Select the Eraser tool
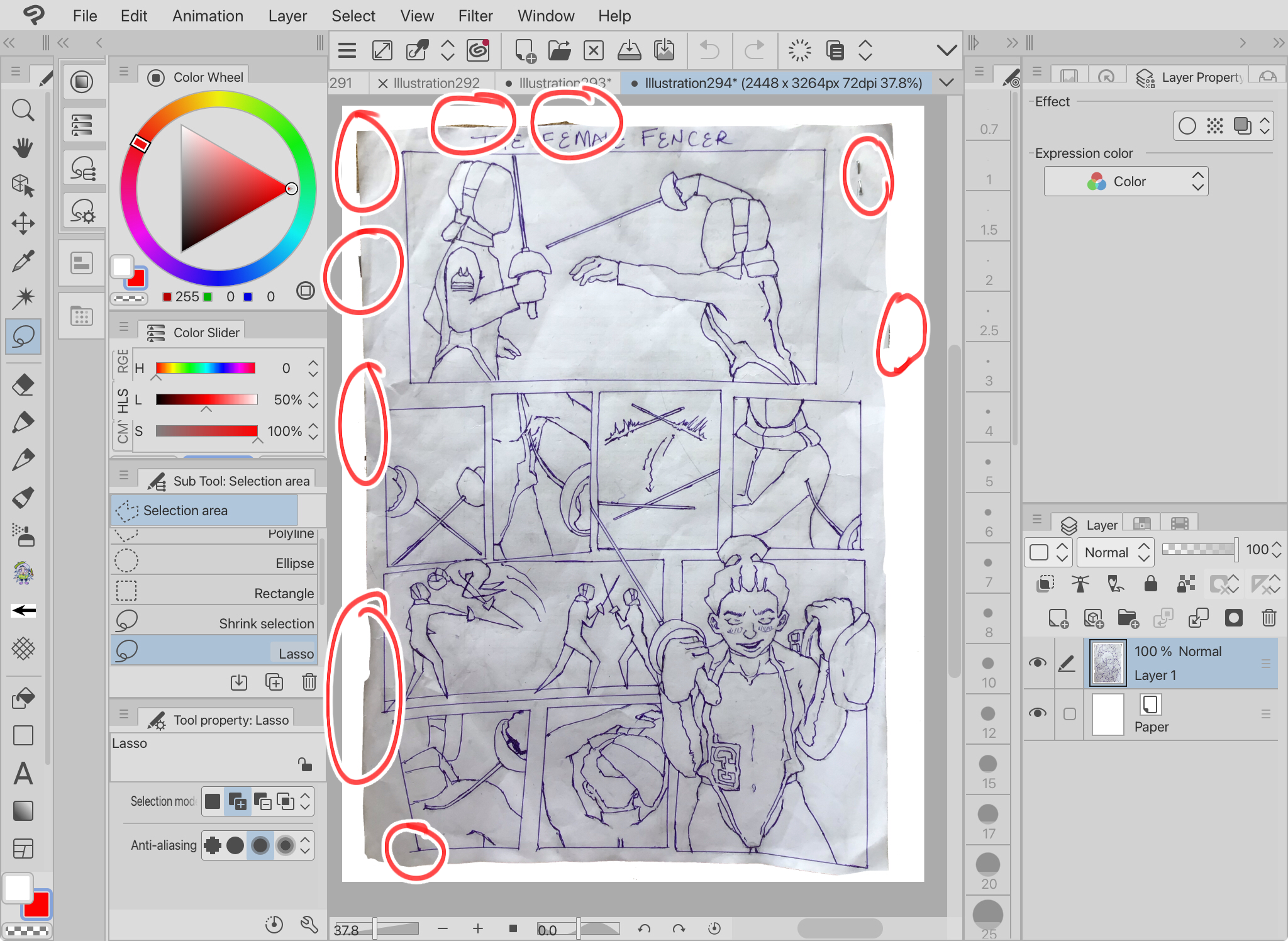The width and height of the screenshot is (1288, 941). pos(23,384)
